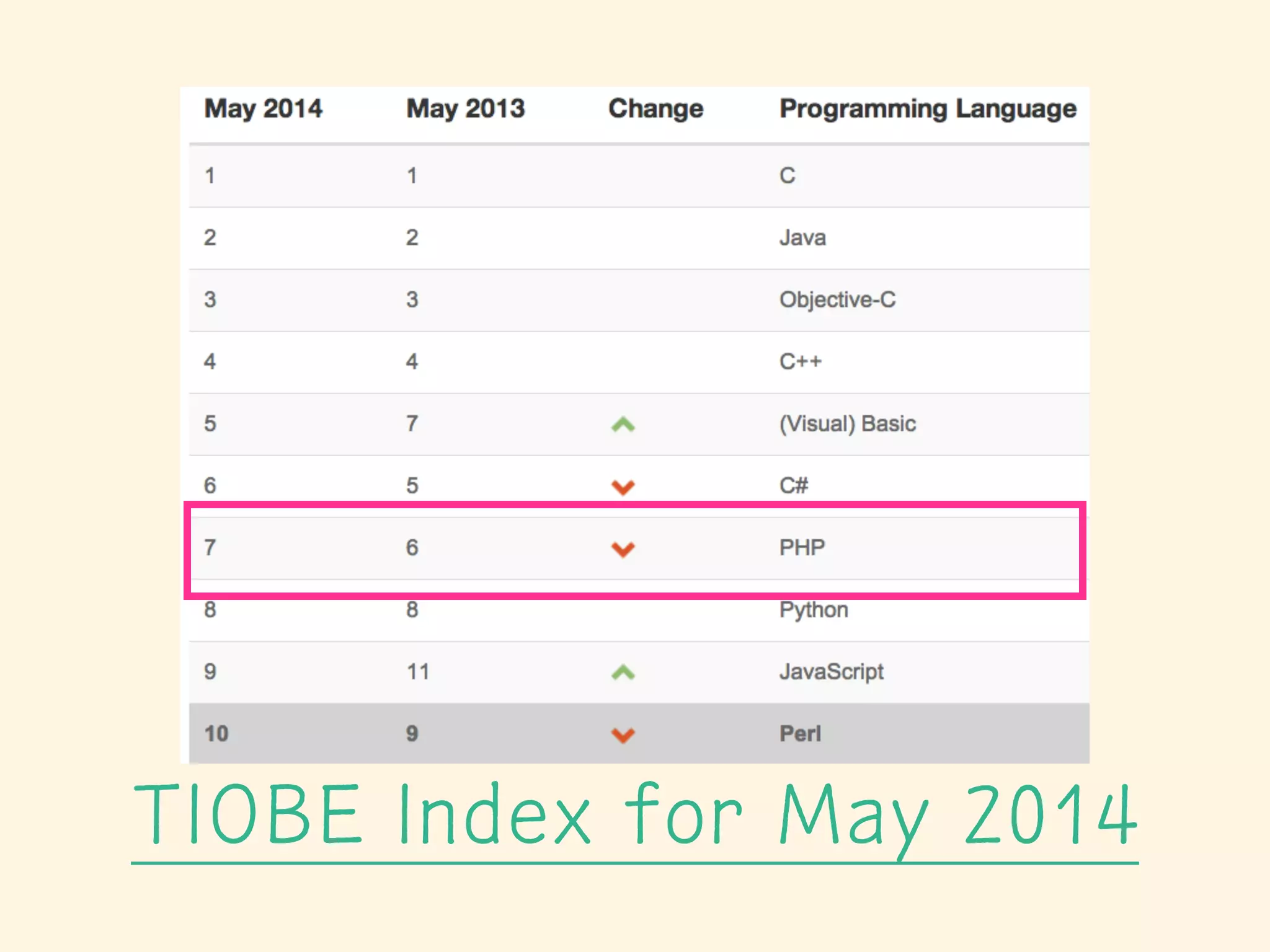Click the May 2014 column header
The height and width of the screenshot is (952, 1270).
[264, 109]
